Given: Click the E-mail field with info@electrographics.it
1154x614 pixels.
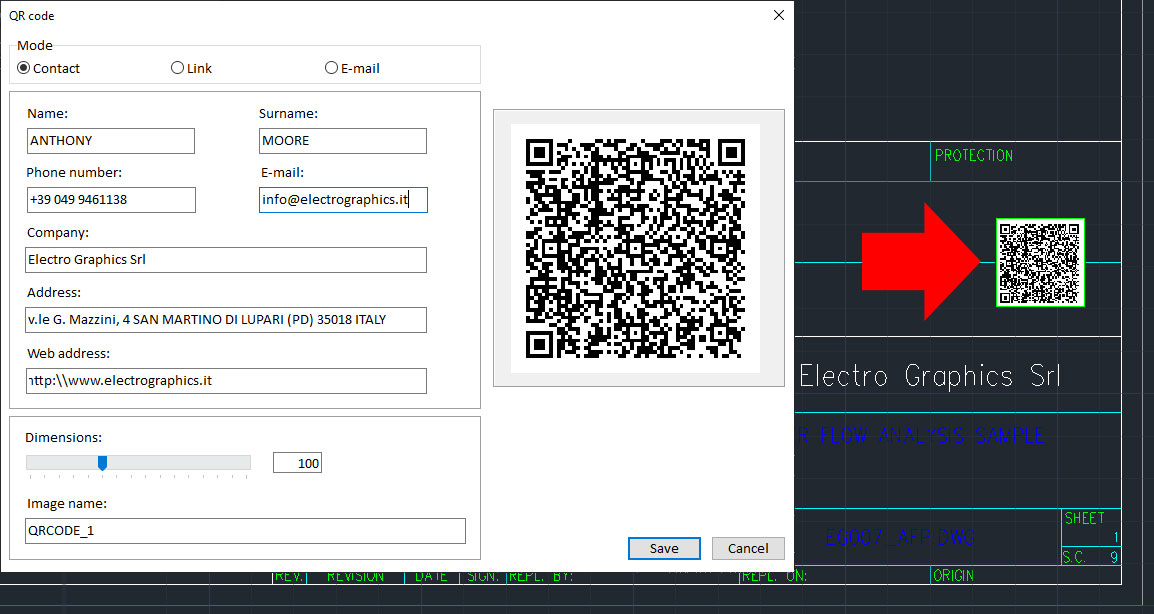Looking at the screenshot, I should point(343,200).
